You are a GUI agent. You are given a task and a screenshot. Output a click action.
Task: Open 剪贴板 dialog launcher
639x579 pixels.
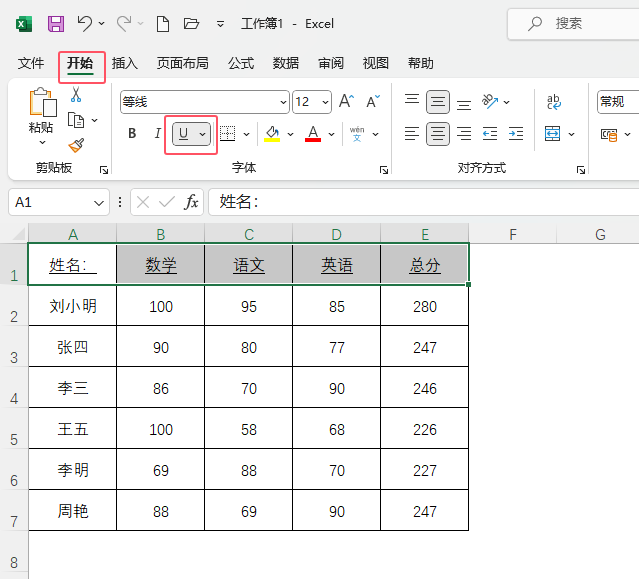tap(104, 170)
